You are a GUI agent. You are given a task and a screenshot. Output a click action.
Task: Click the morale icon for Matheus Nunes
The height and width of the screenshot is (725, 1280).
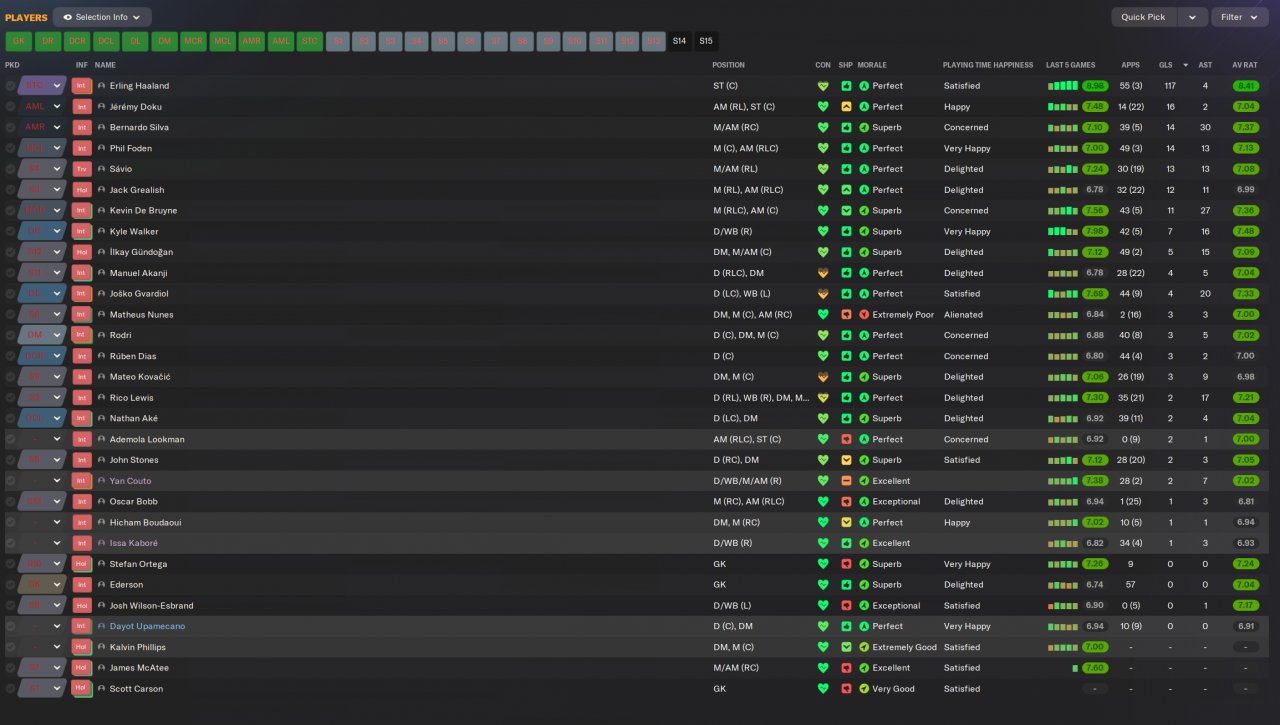(x=864, y=315)
